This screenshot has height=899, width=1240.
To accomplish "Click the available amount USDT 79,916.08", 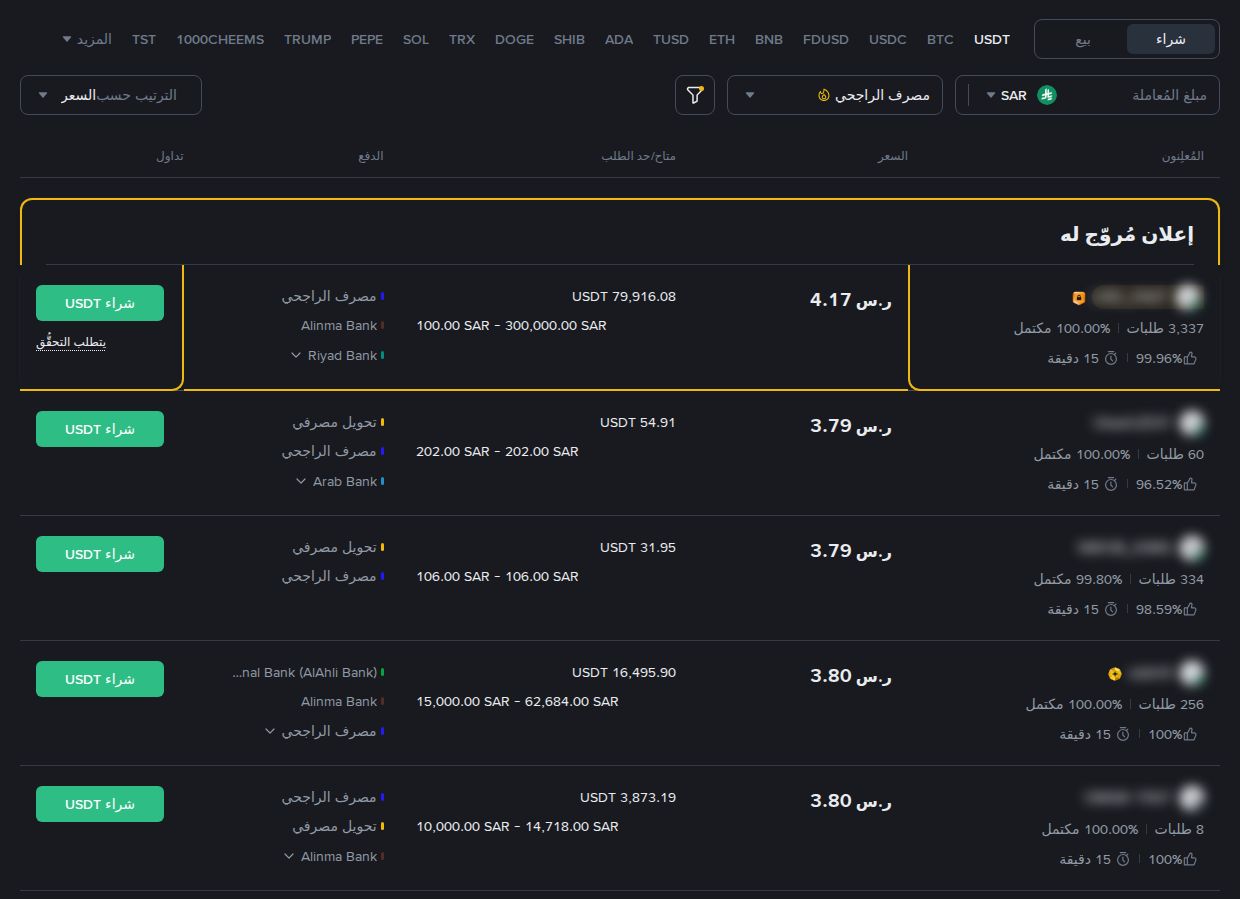I will pyautogui.click(x=624, y=297).
